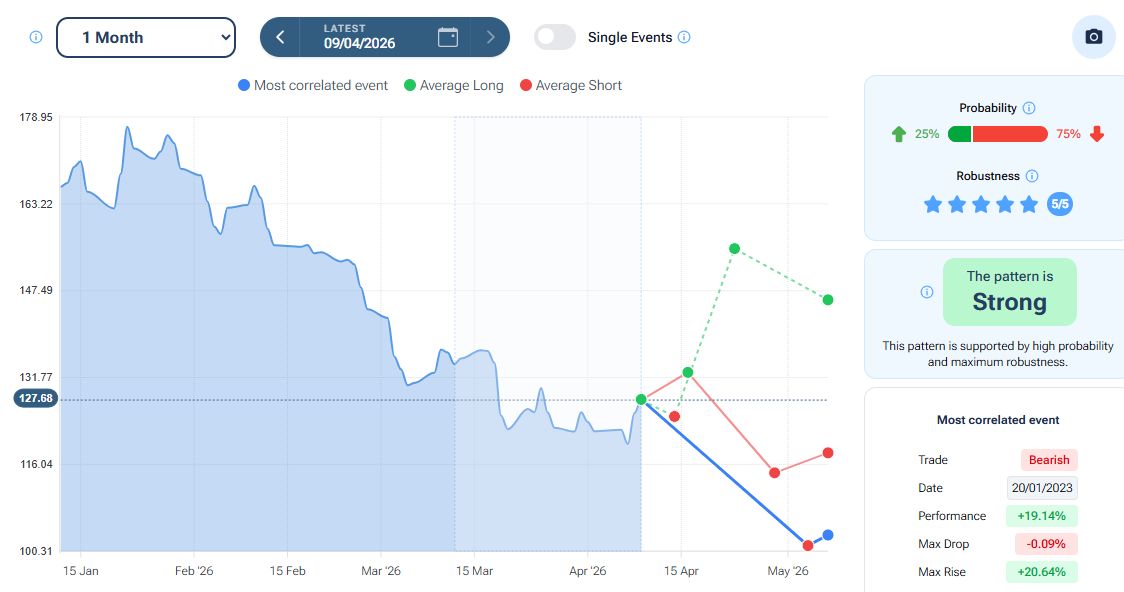Click the LATEST 09/04/2026 date field
Image resolution: width=1124 pixels, height=592 pixels.
click(x=359, y=37)
